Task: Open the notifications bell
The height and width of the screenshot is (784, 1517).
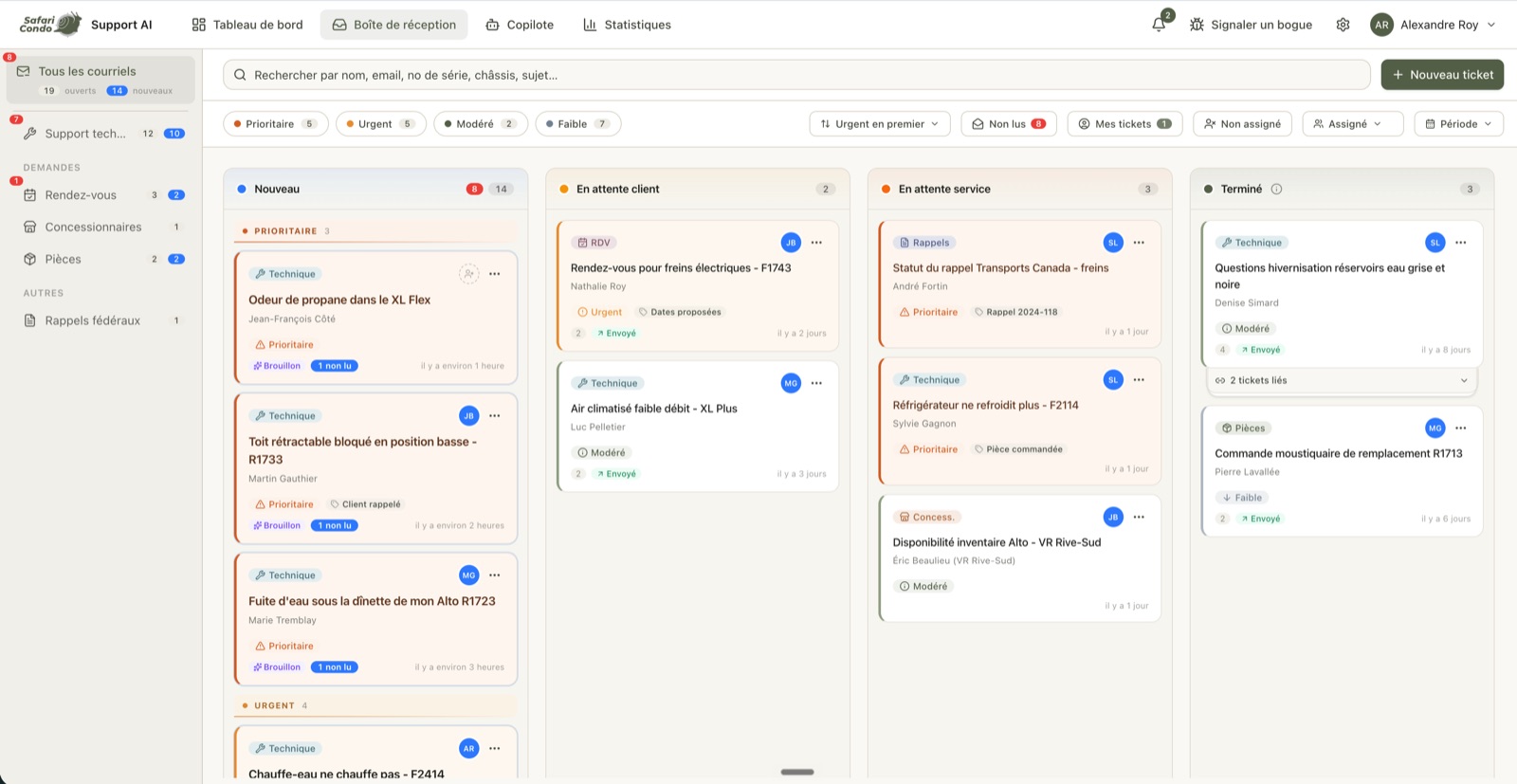Action: pos(1159,25)
